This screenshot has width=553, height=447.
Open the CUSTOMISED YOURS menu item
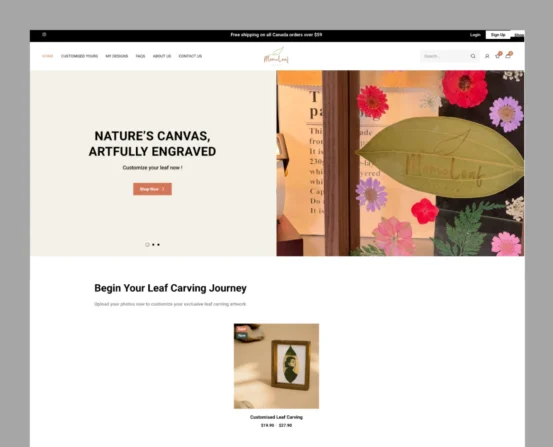click(79, 56)
